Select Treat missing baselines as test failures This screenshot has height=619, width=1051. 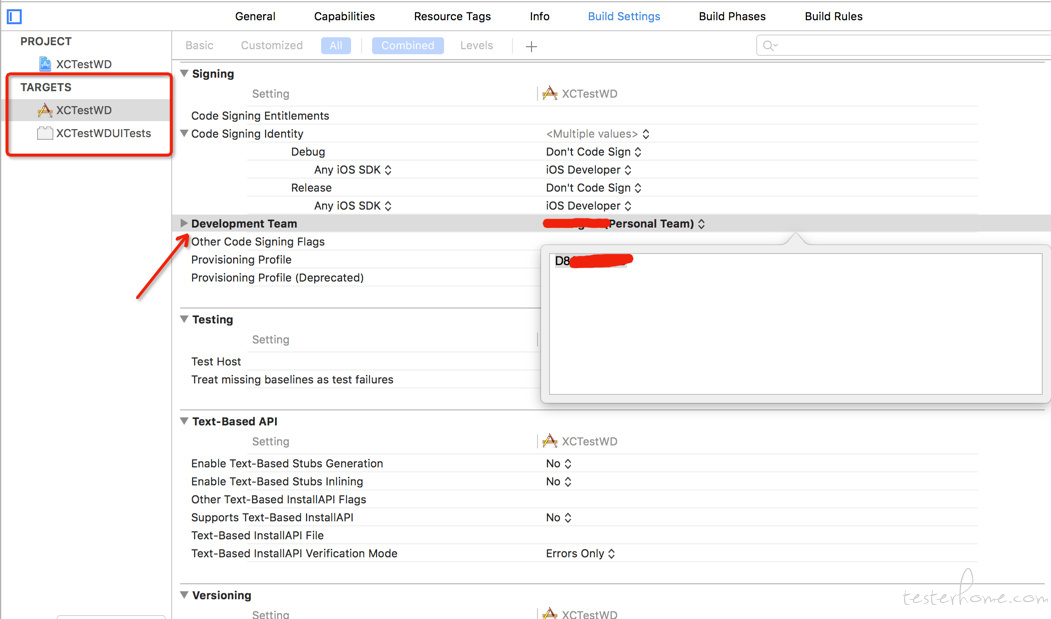(292, 380)
